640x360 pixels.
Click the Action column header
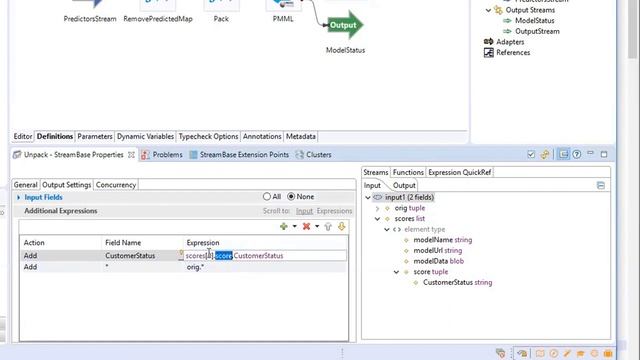(34, 242)
